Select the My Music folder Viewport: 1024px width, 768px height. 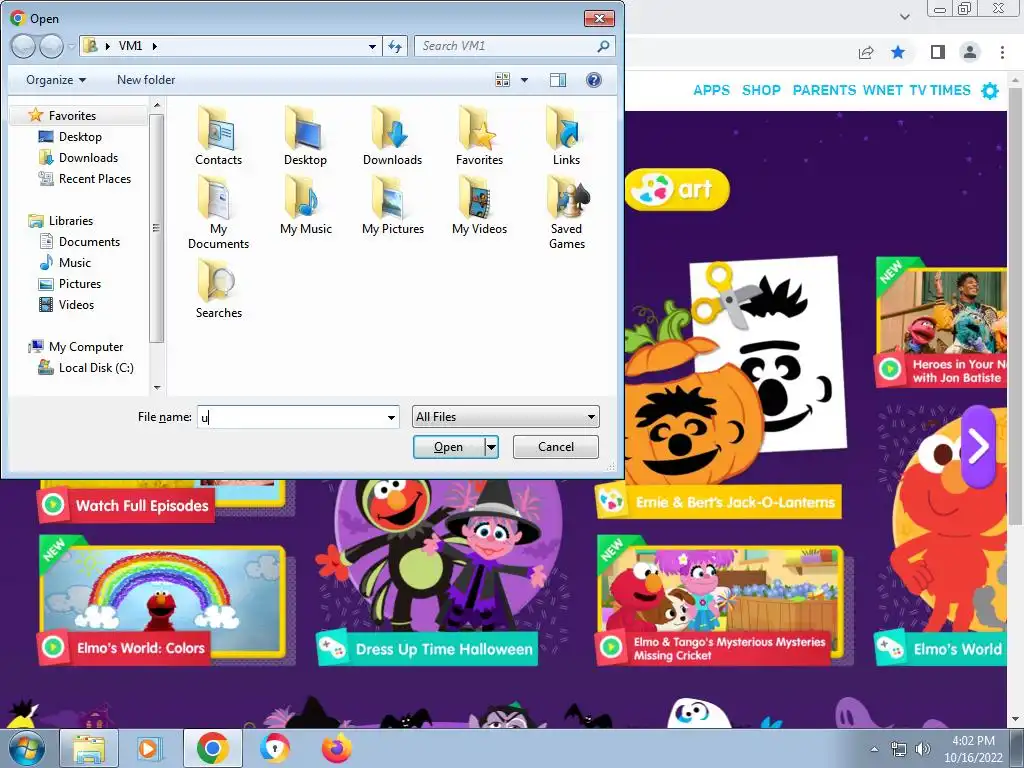click(305, 206)
